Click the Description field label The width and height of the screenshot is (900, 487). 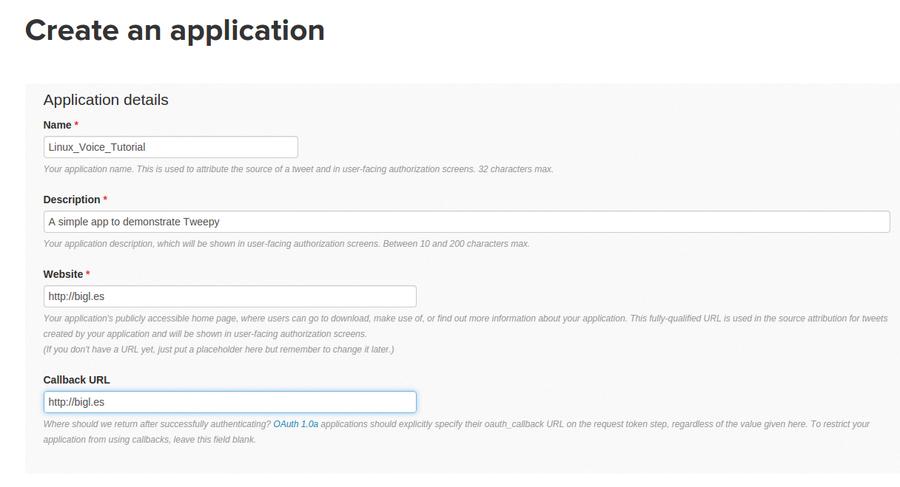(x=72, y=199)
